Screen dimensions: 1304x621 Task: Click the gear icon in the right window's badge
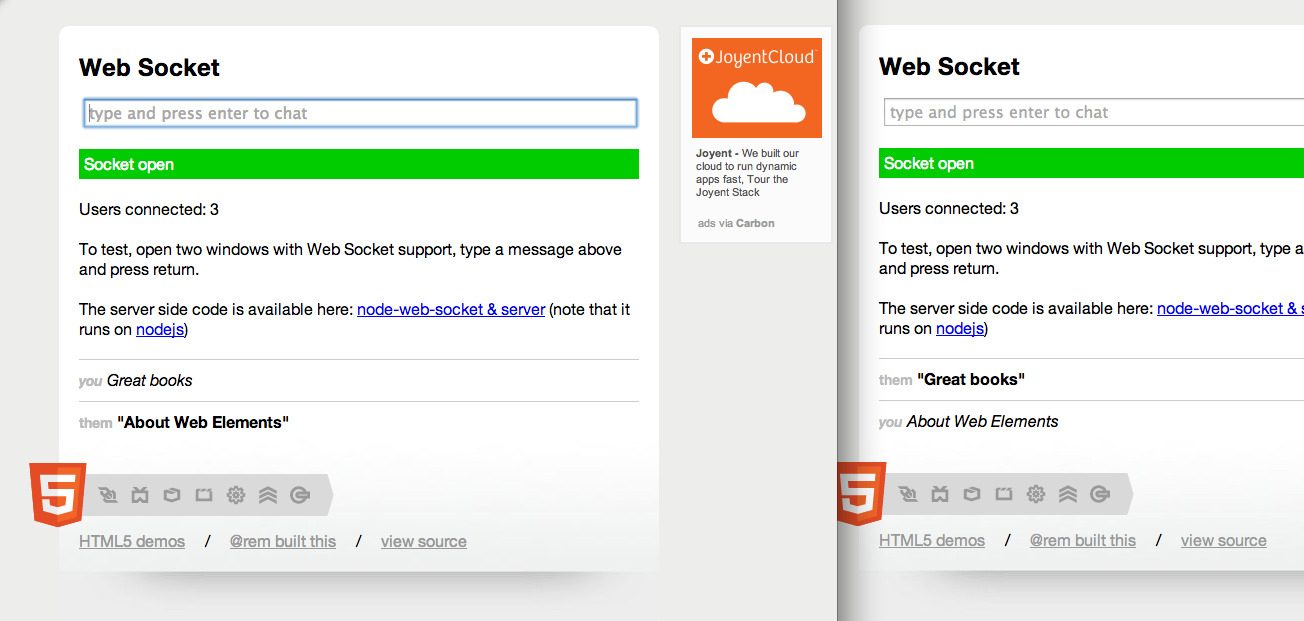coord(1036,493)
